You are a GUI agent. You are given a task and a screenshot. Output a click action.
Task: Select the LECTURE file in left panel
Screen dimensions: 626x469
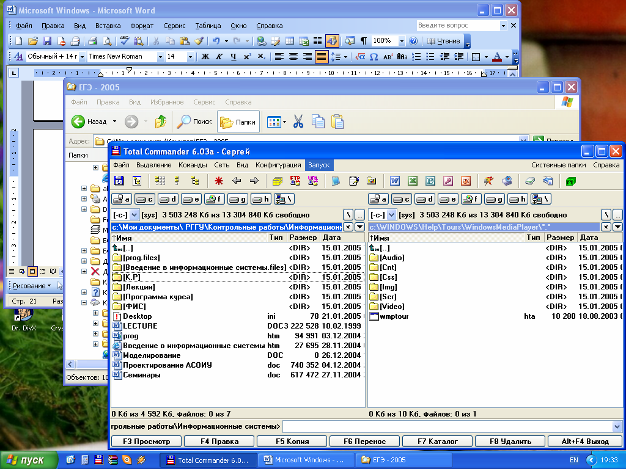click(x=139, y=326)
